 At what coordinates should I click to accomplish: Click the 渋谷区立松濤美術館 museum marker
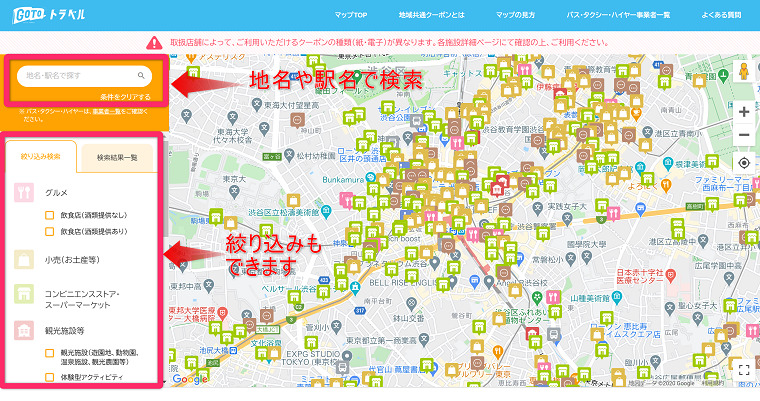(326, 211)
